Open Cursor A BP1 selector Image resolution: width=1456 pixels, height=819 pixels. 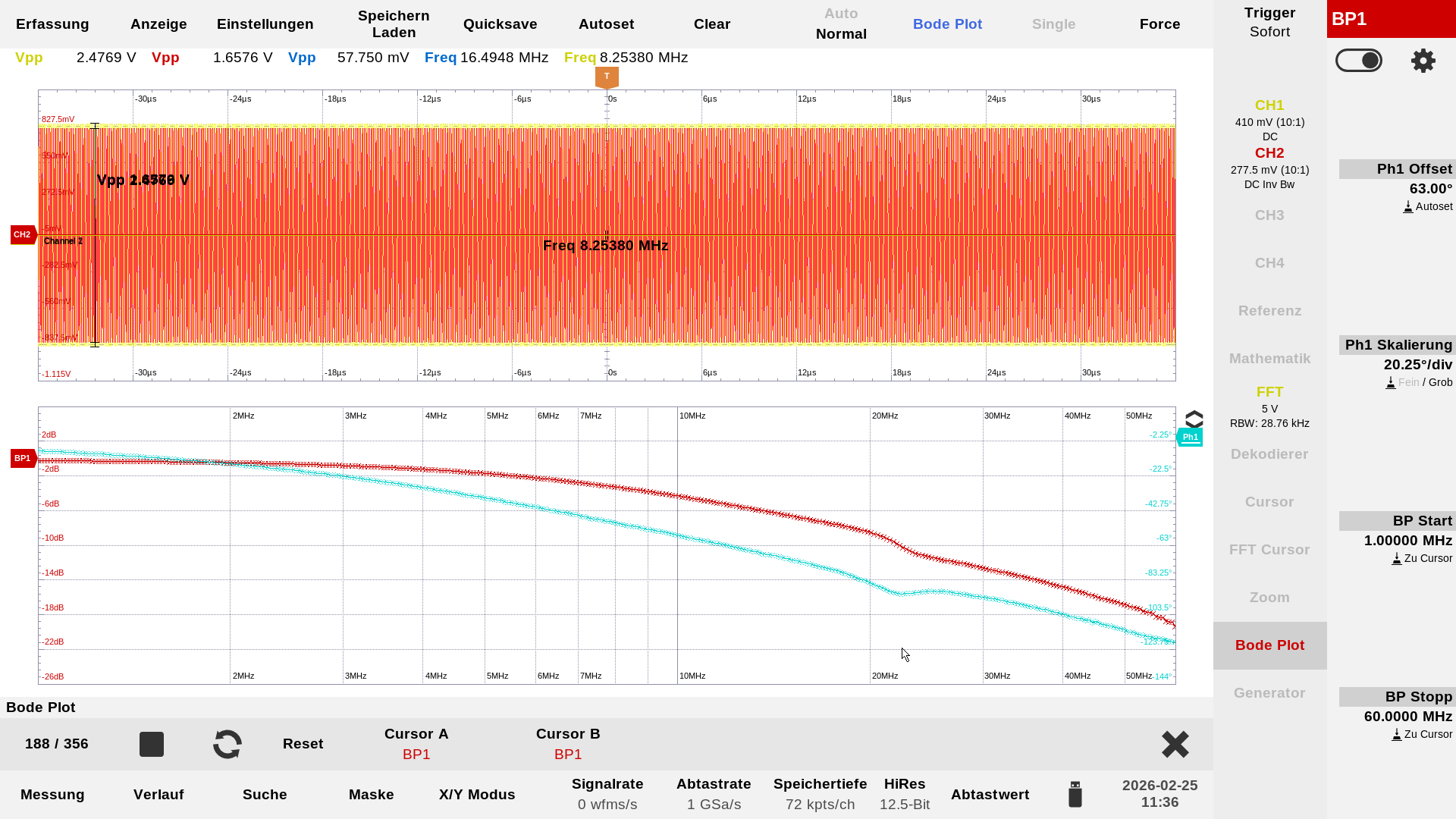tap(416, 744)
